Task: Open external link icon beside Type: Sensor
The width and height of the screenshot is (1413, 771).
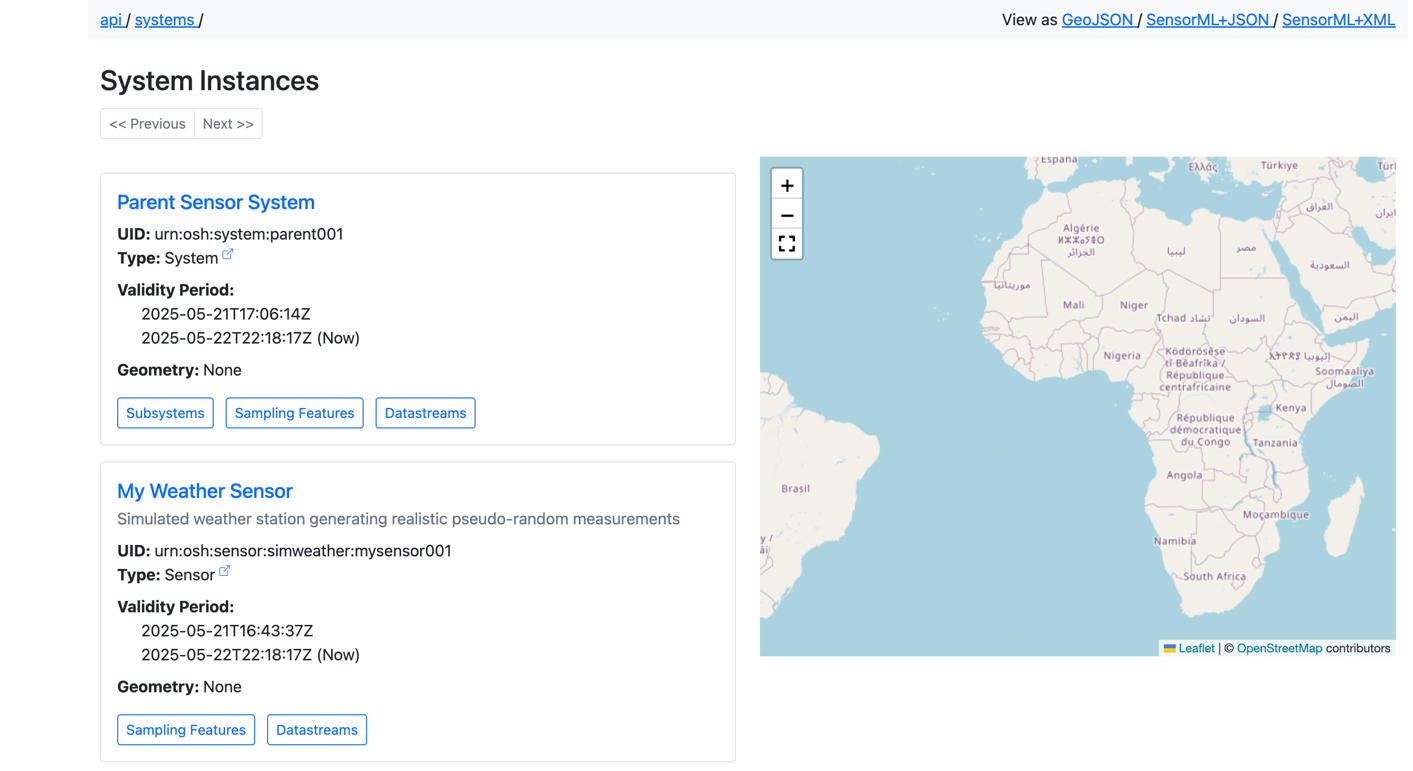Action: tap(225, 569)
